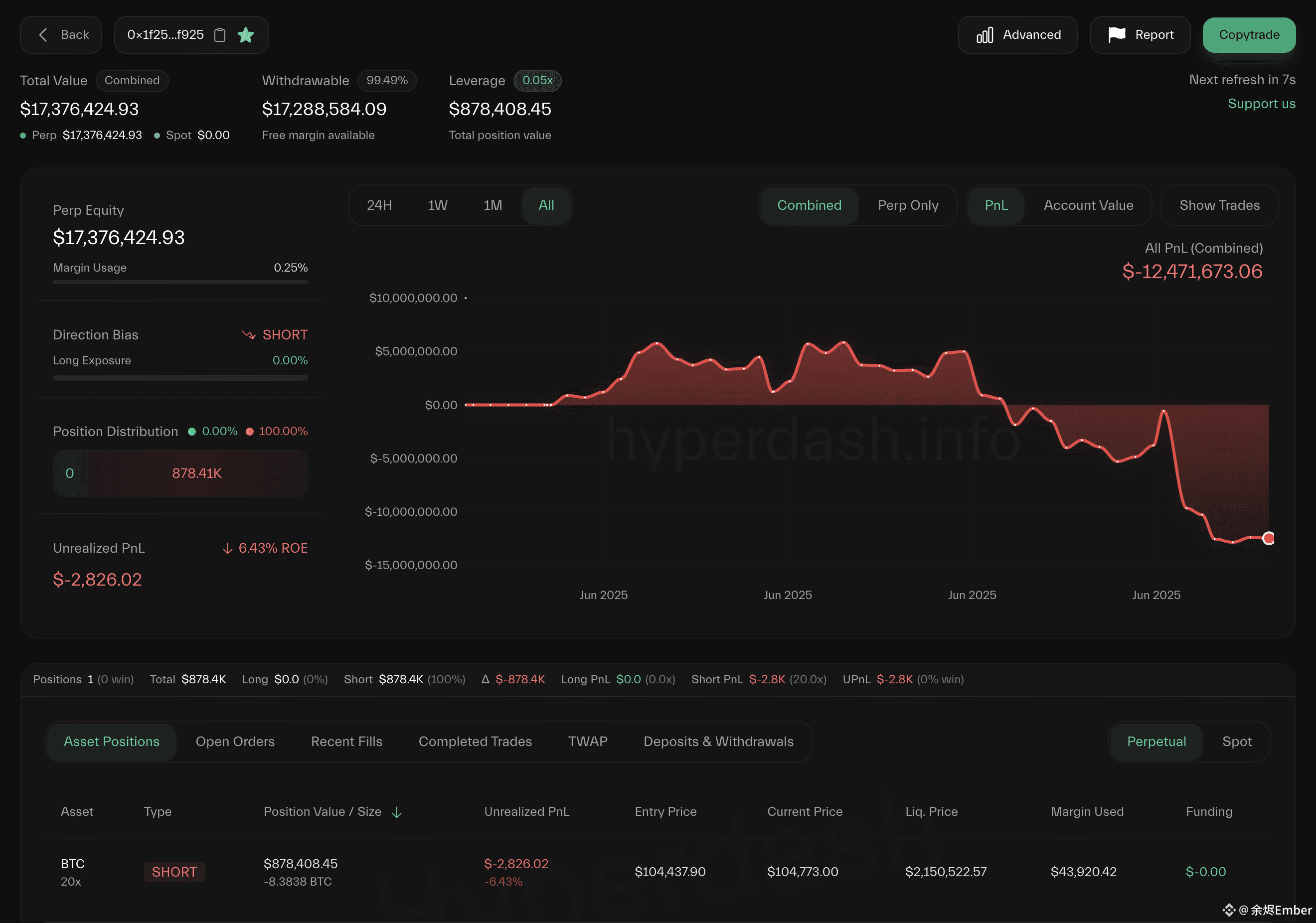Select the 1M time range
The image size is (1316, 923).
(x=493, y=205)
